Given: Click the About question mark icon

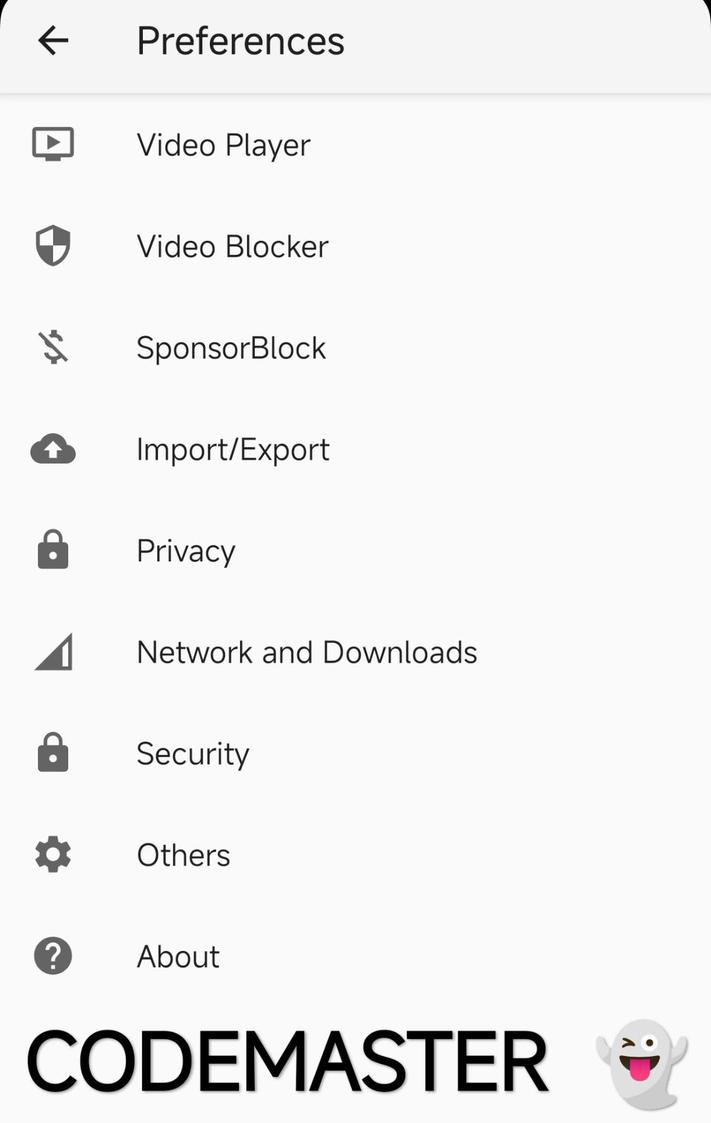Looking at the screenshot, I should tap(51, 956).
